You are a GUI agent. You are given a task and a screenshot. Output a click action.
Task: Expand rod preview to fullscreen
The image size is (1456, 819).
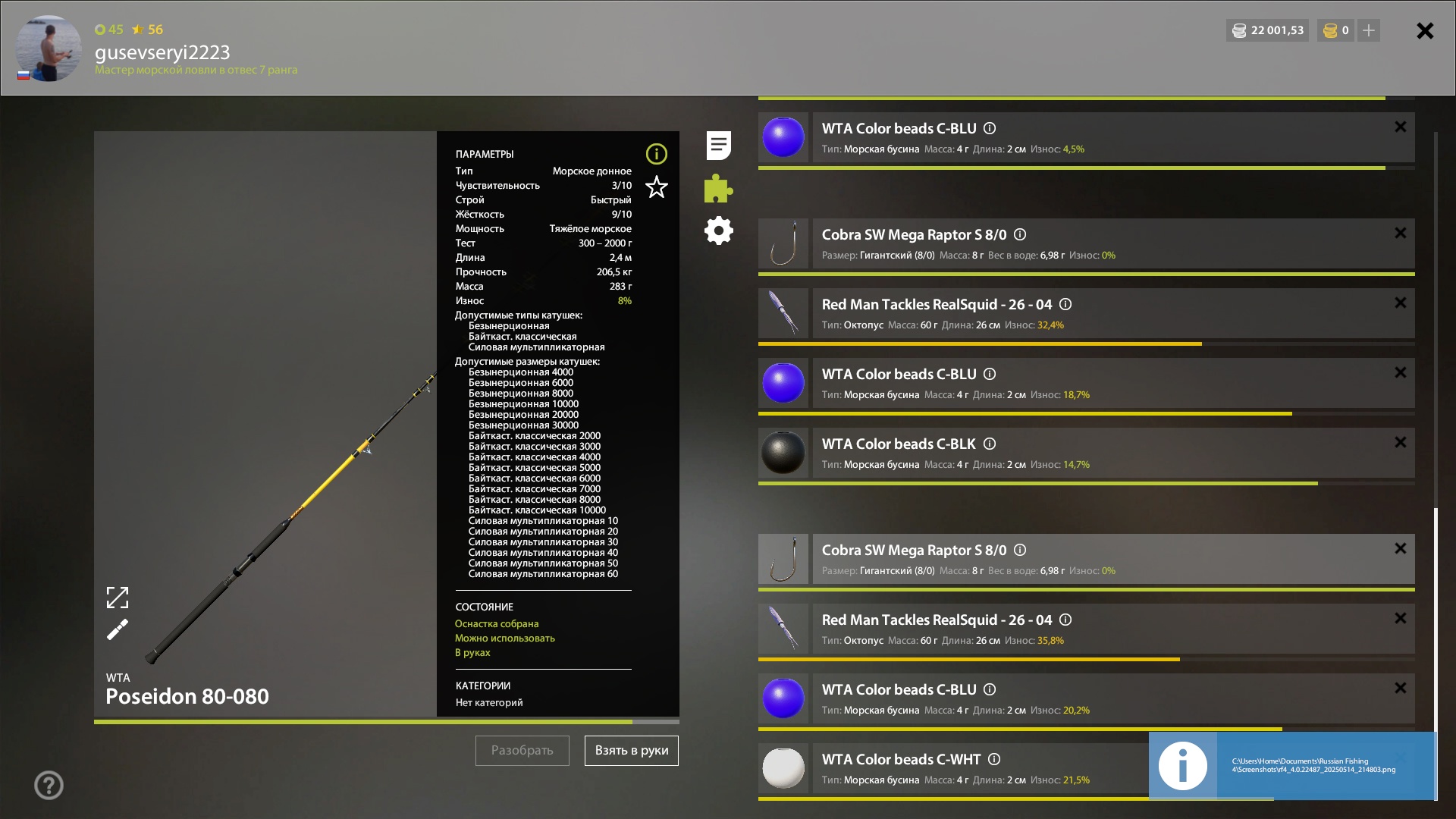(x=118, y=598)
